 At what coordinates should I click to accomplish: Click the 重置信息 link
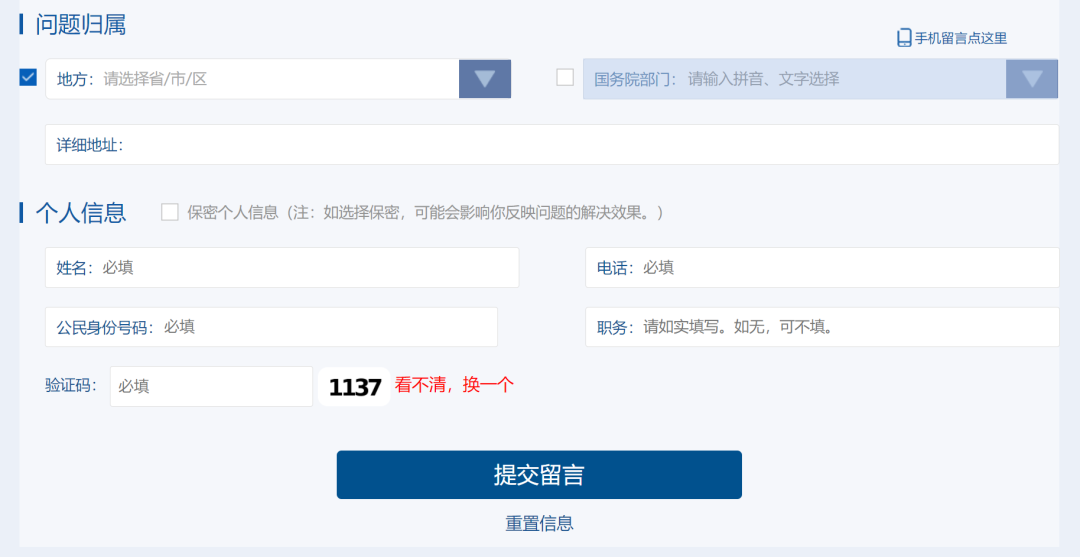tap(539, 523)
